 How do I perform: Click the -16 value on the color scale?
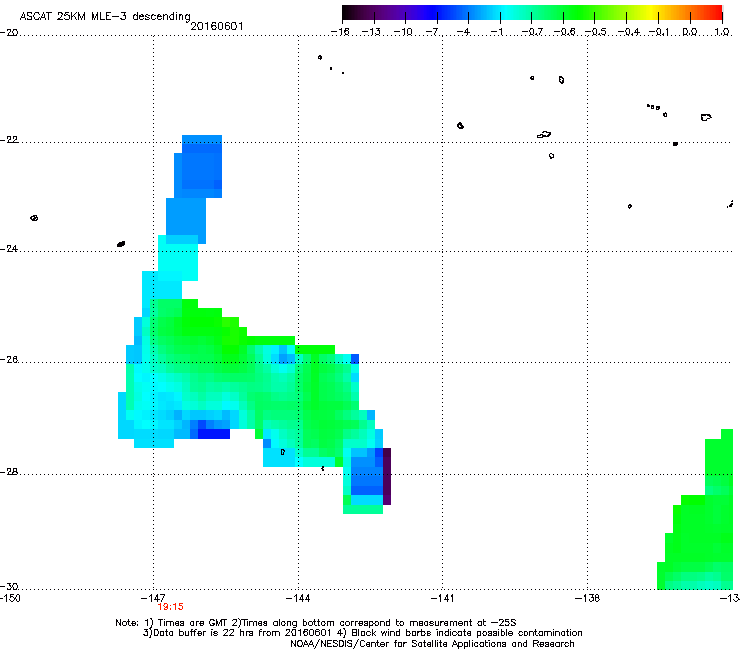click(340, 32)
